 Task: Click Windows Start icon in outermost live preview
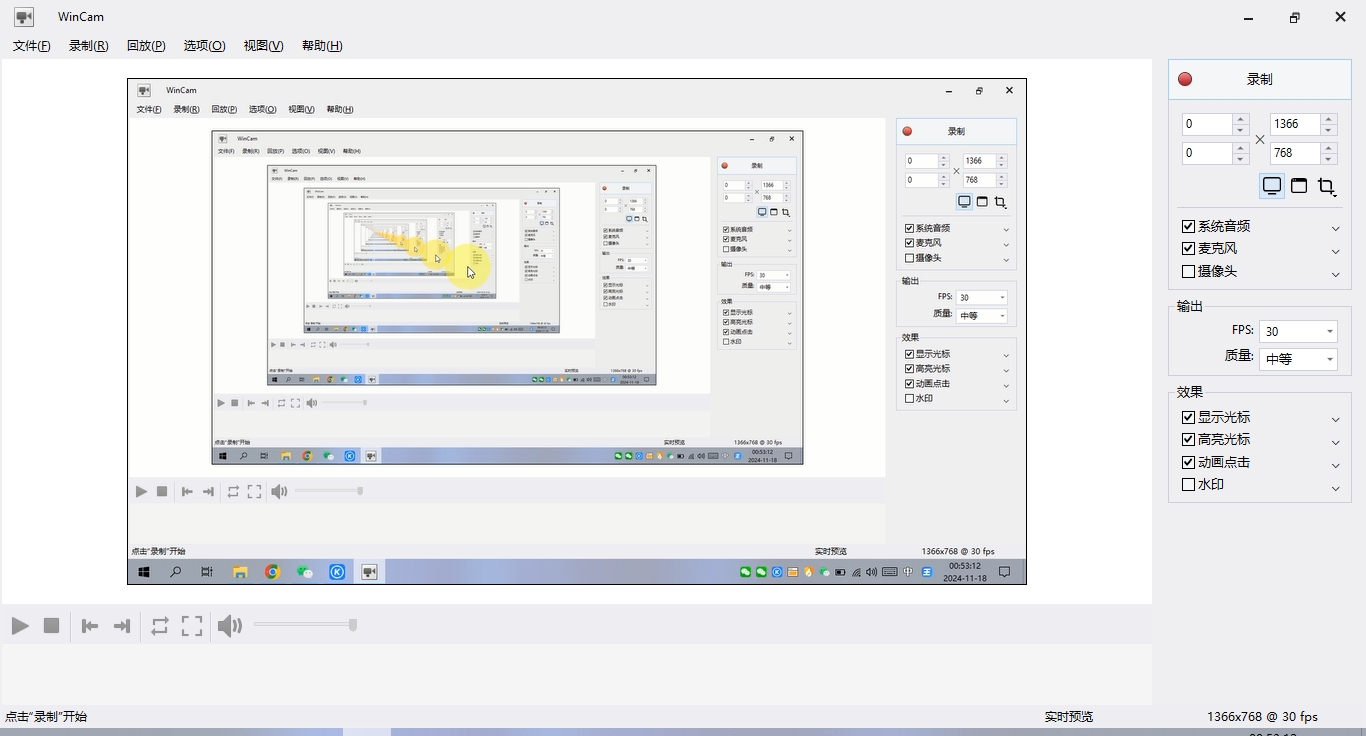(144, 572)
